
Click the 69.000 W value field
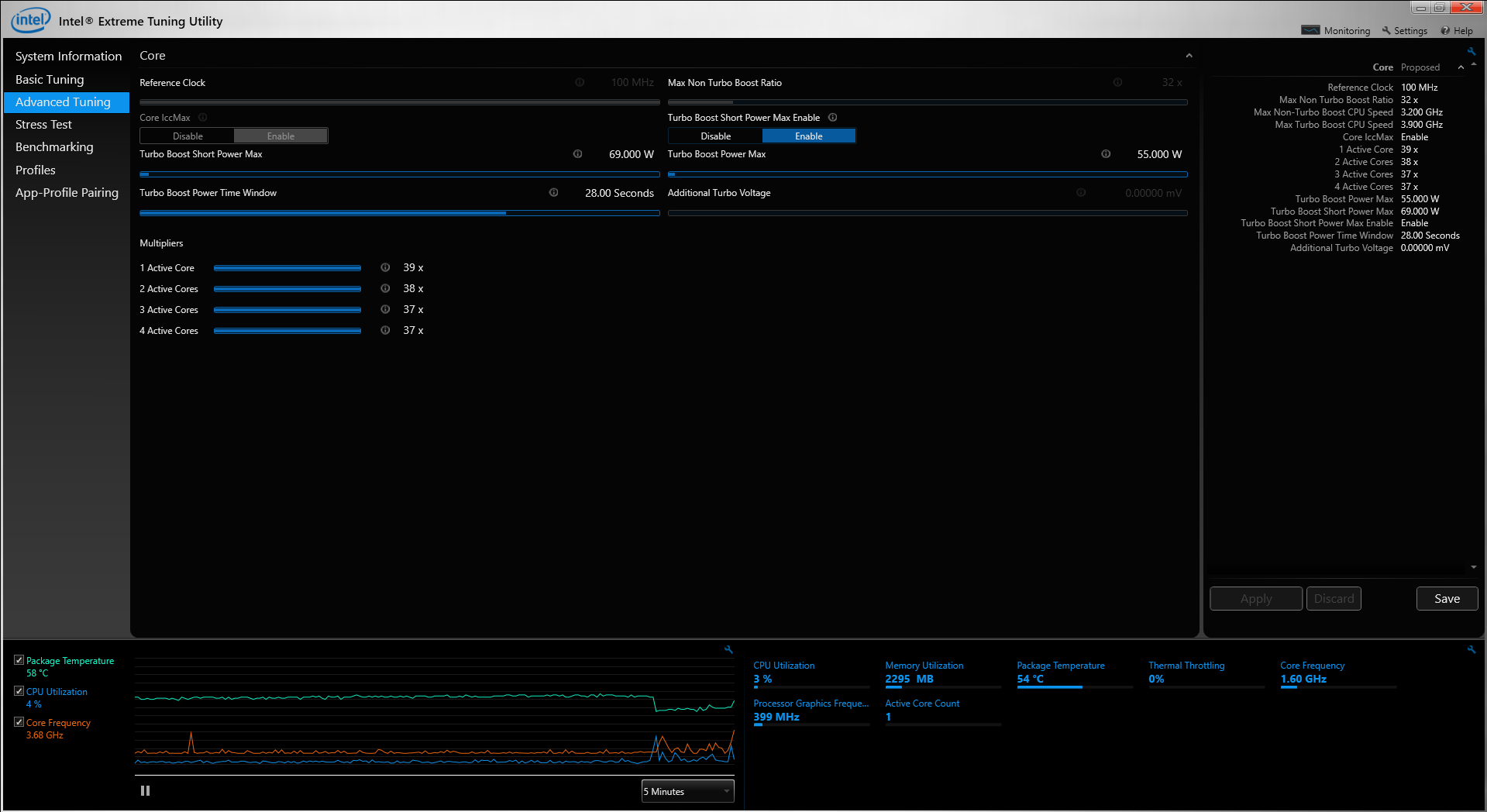tap(632, 154)
